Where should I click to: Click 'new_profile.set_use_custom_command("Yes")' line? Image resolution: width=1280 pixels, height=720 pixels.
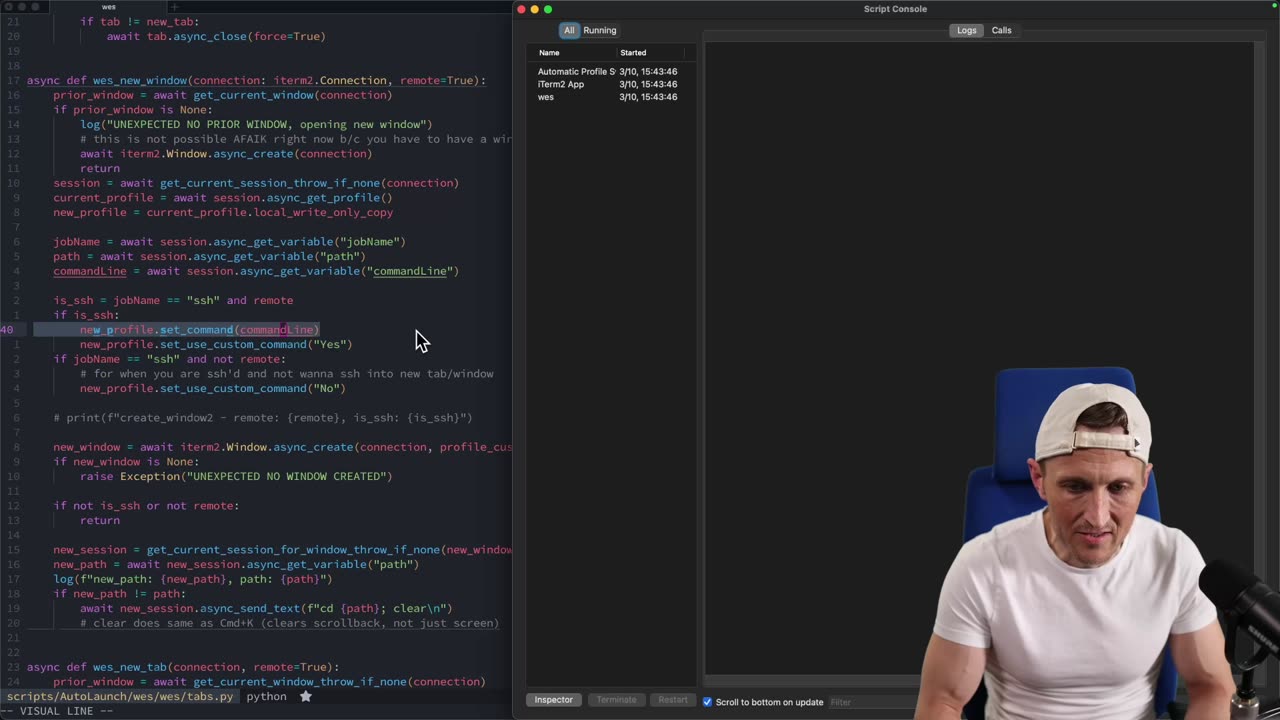216,344
